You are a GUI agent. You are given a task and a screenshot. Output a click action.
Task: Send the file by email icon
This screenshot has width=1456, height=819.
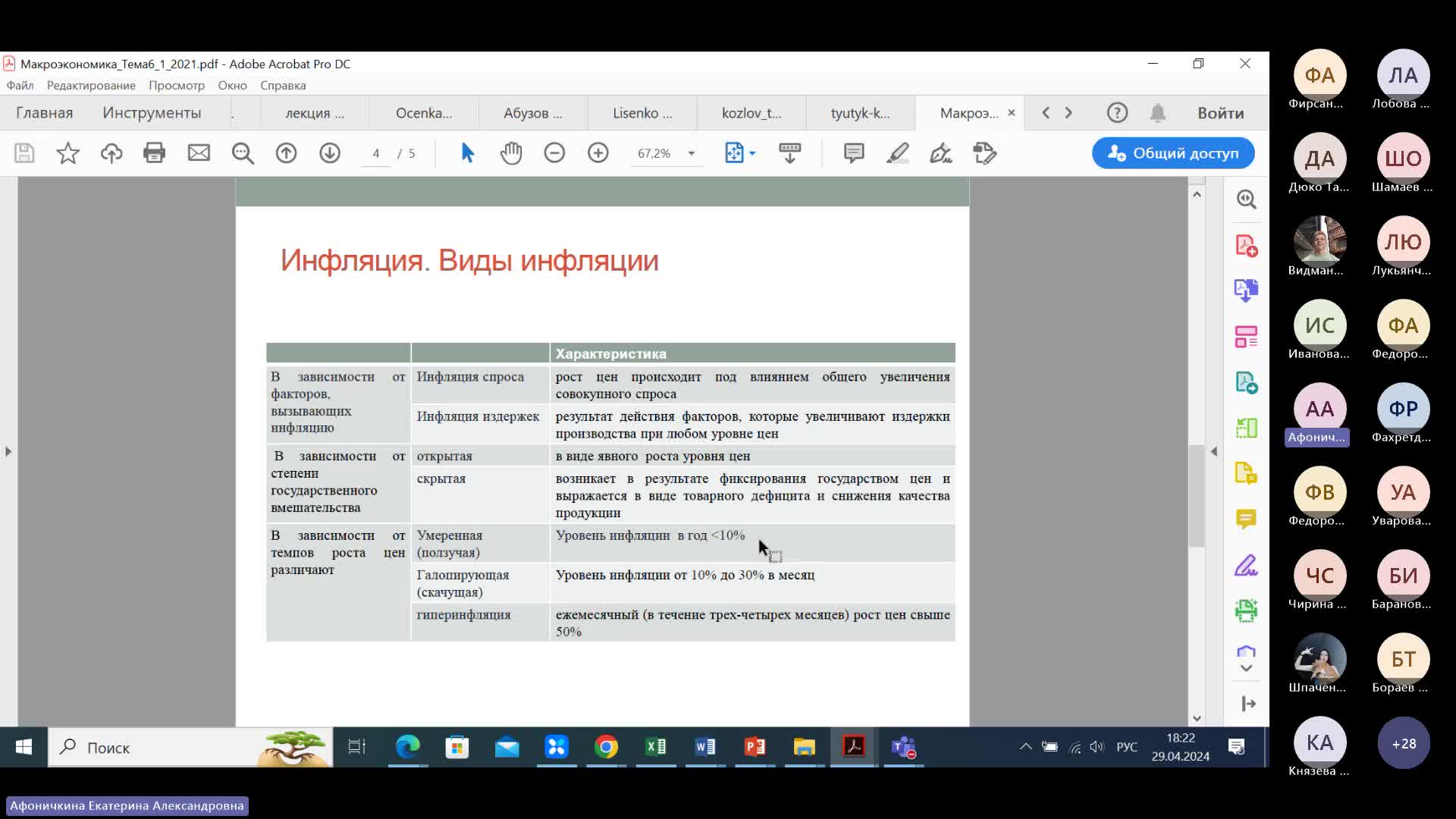point(199,153)
